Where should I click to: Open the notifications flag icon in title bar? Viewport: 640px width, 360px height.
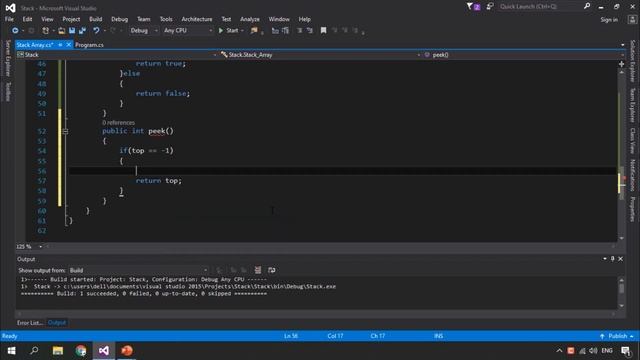pyautogui.click(x=473, y=7)
